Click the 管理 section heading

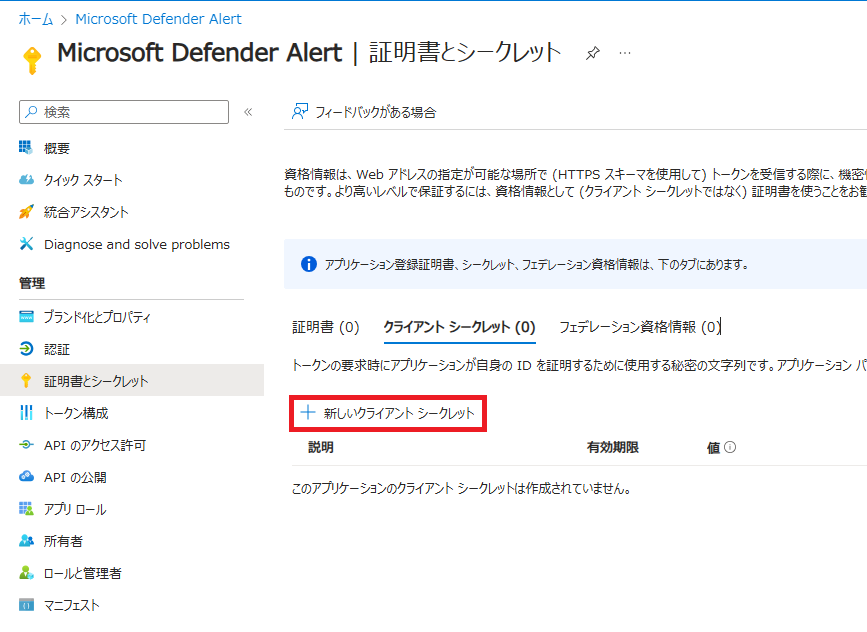pos(32,283)
